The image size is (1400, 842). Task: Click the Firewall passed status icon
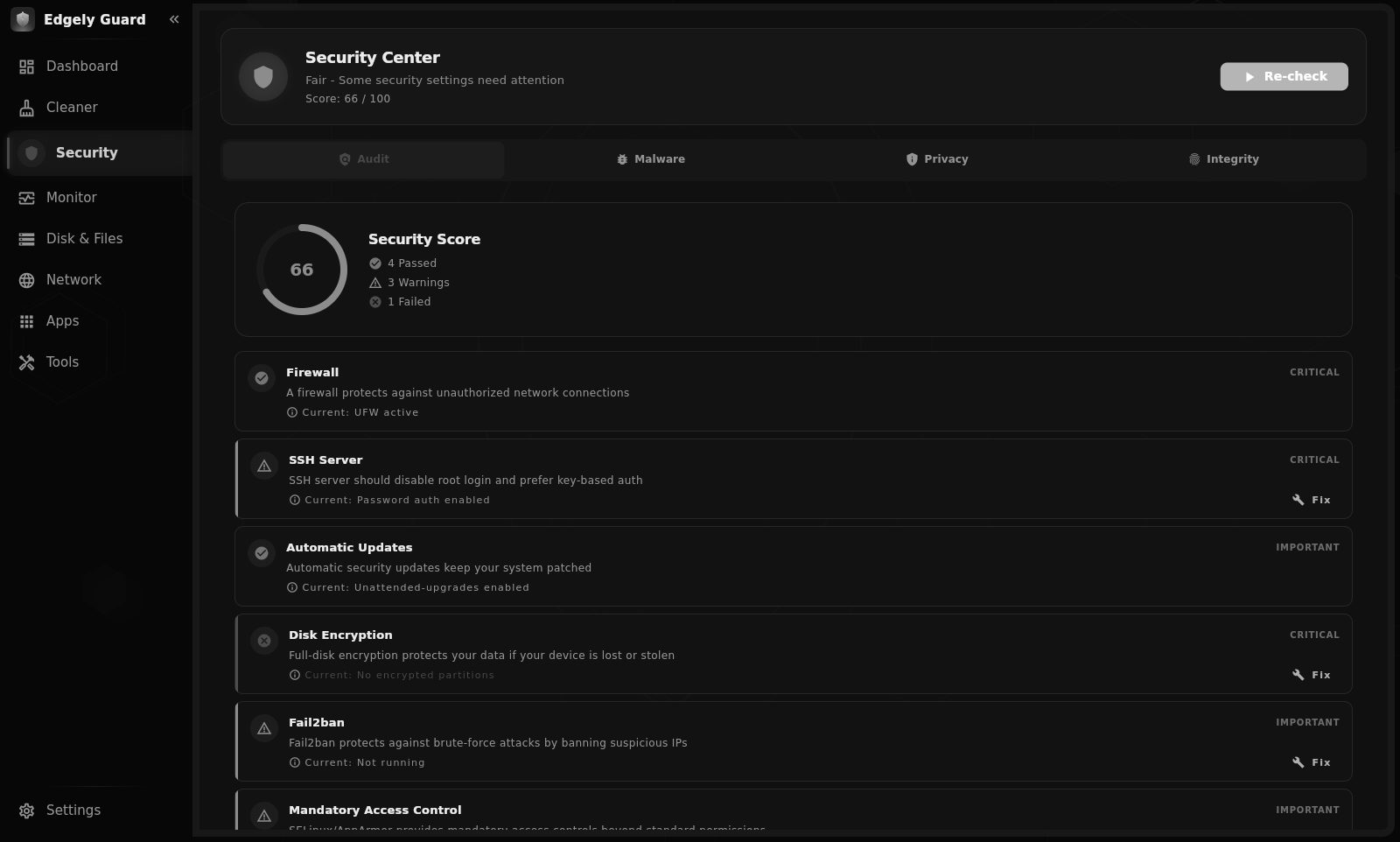261,378
